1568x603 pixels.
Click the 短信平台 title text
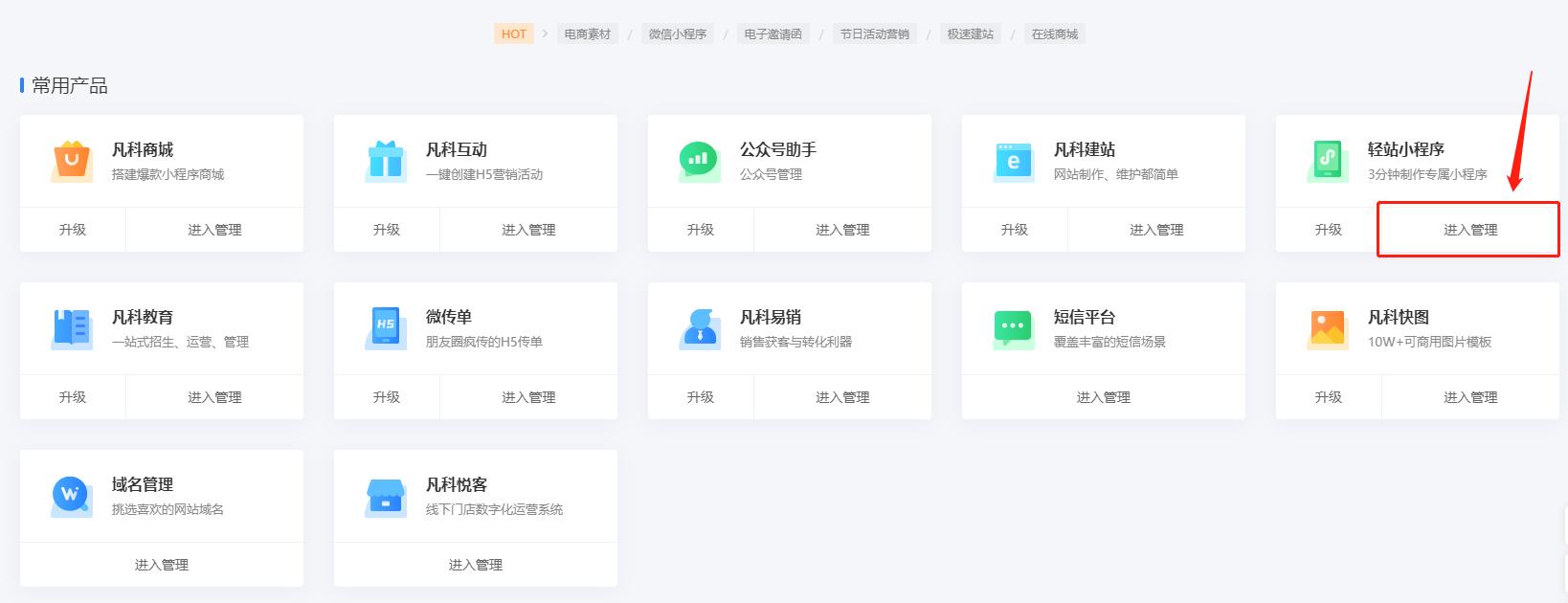pos(1085,318)
